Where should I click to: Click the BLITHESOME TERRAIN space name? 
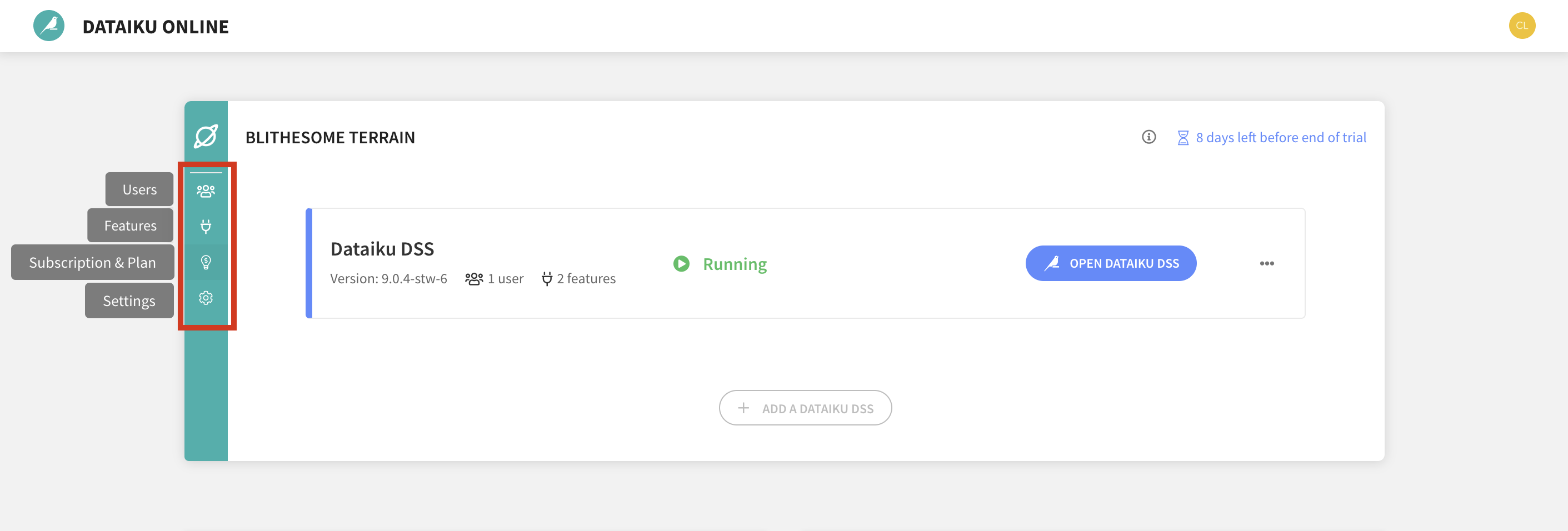click(330, 137)
